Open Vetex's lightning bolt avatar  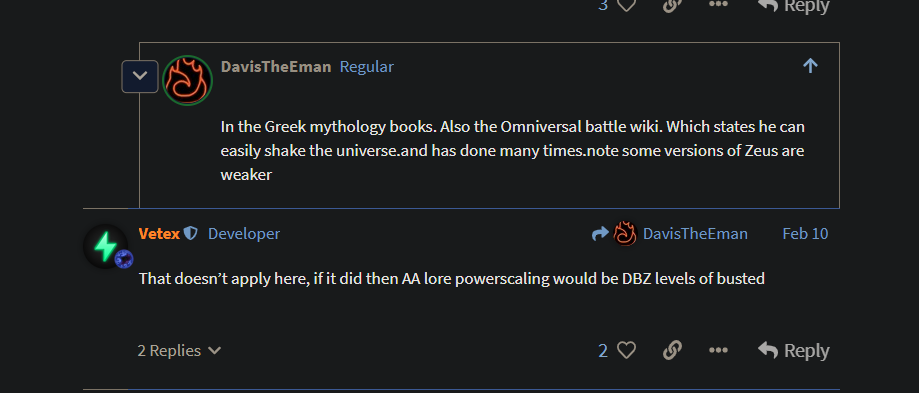tap(105, 246)
